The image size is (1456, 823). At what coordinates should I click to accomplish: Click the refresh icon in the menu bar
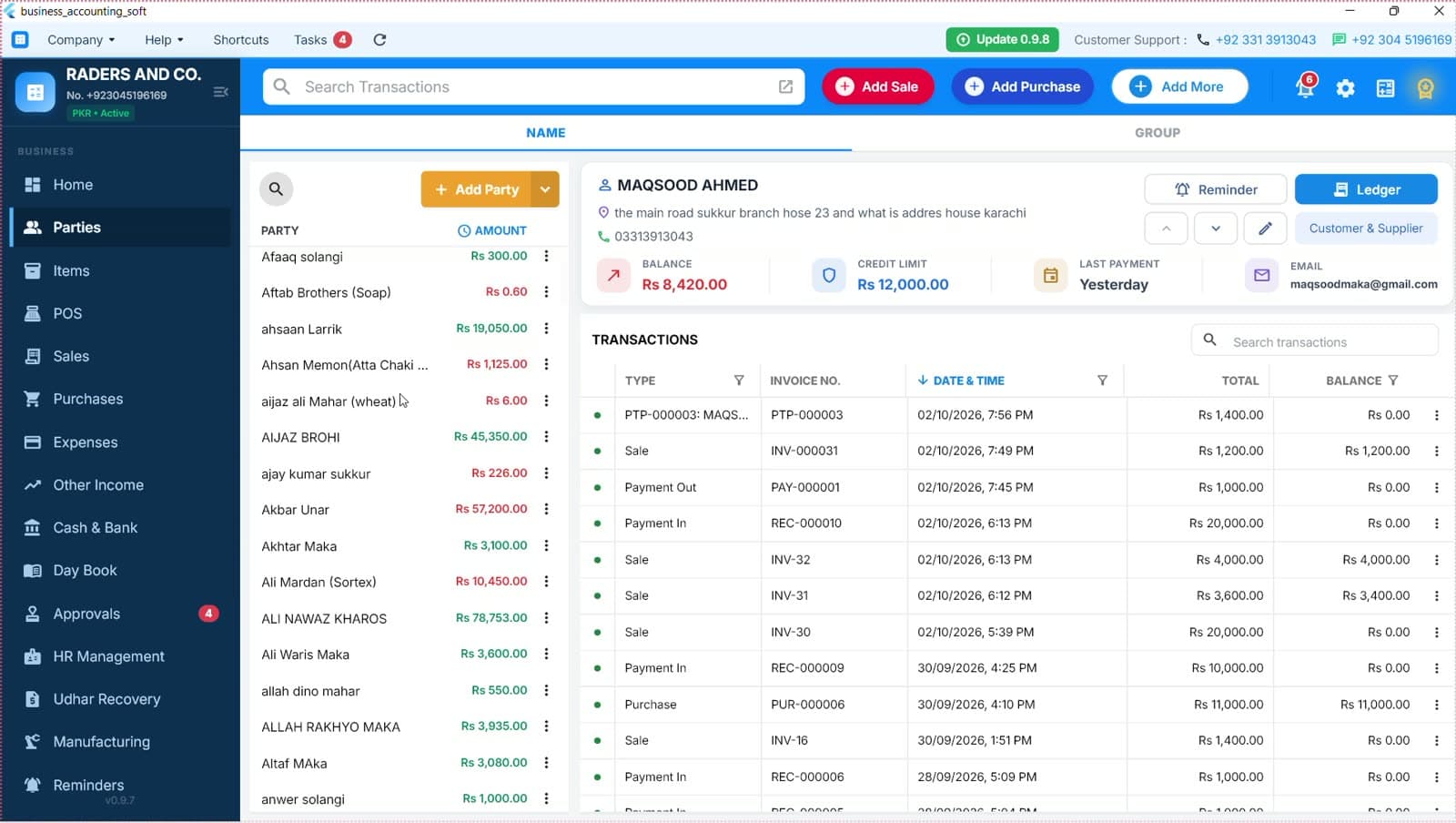(379, 39)
